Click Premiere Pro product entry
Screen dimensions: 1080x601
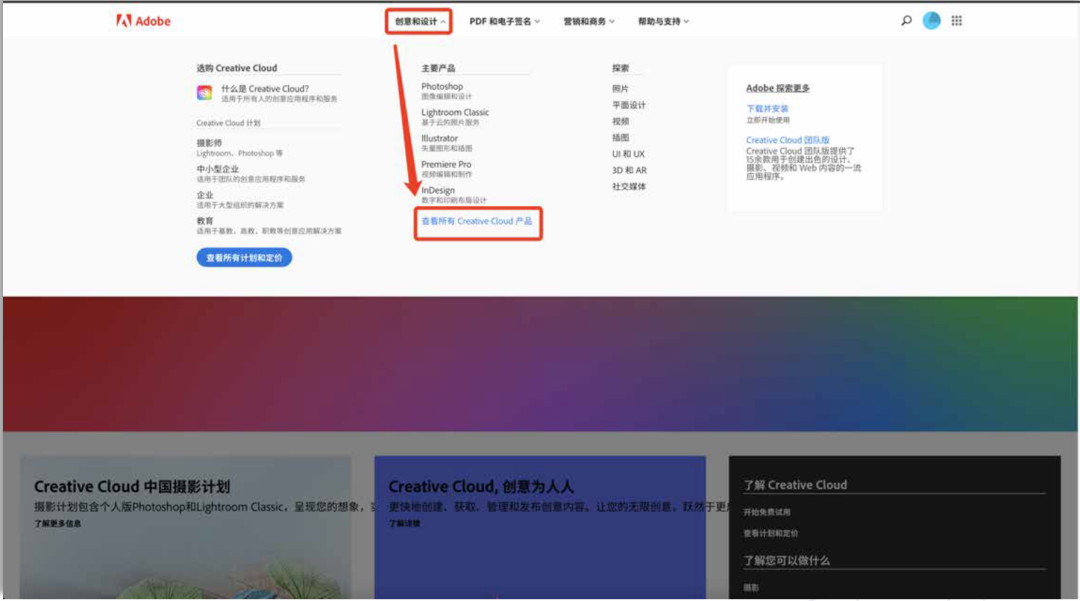pyautogui.click(x=446, y=164)
